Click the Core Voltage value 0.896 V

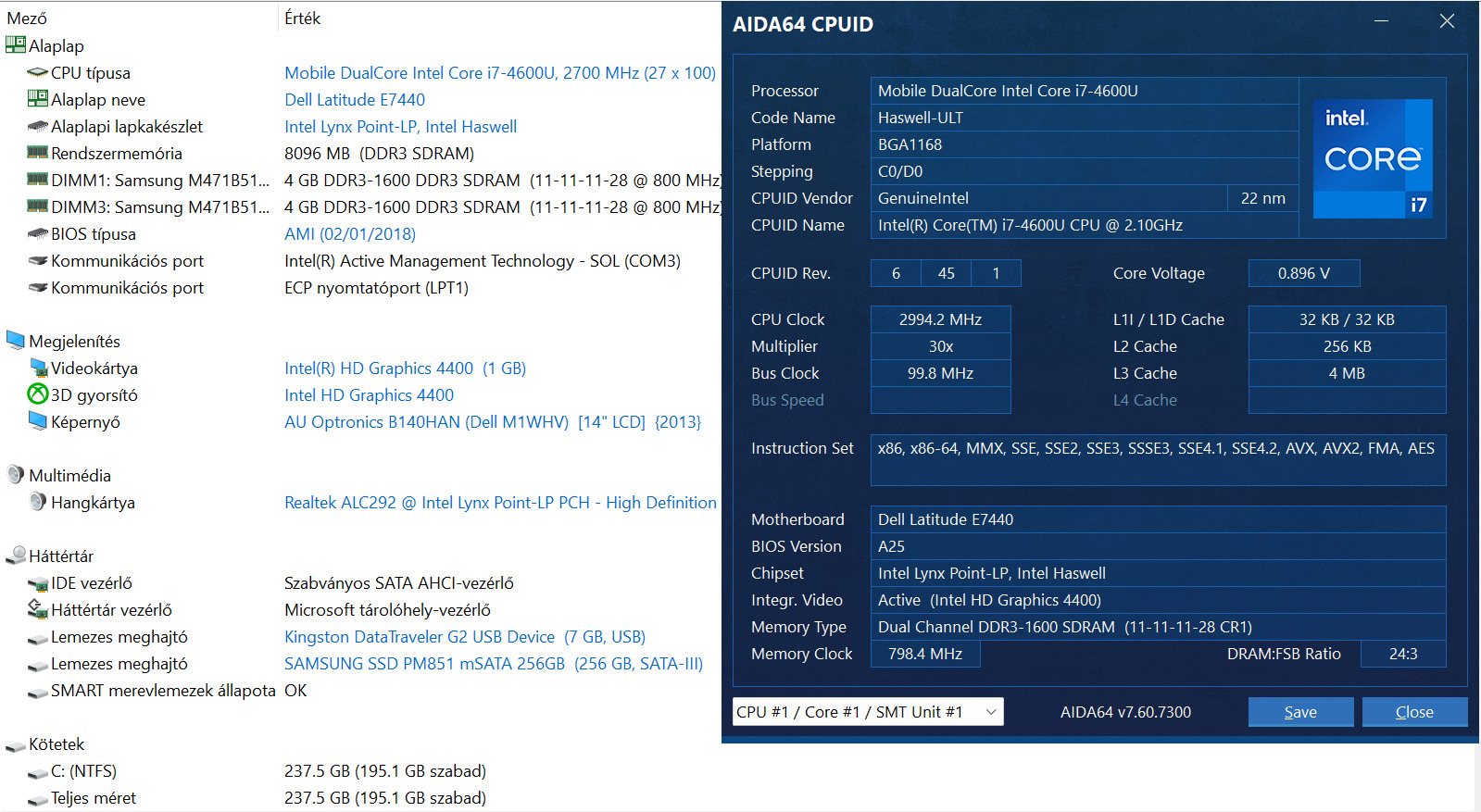[1303, 273]
